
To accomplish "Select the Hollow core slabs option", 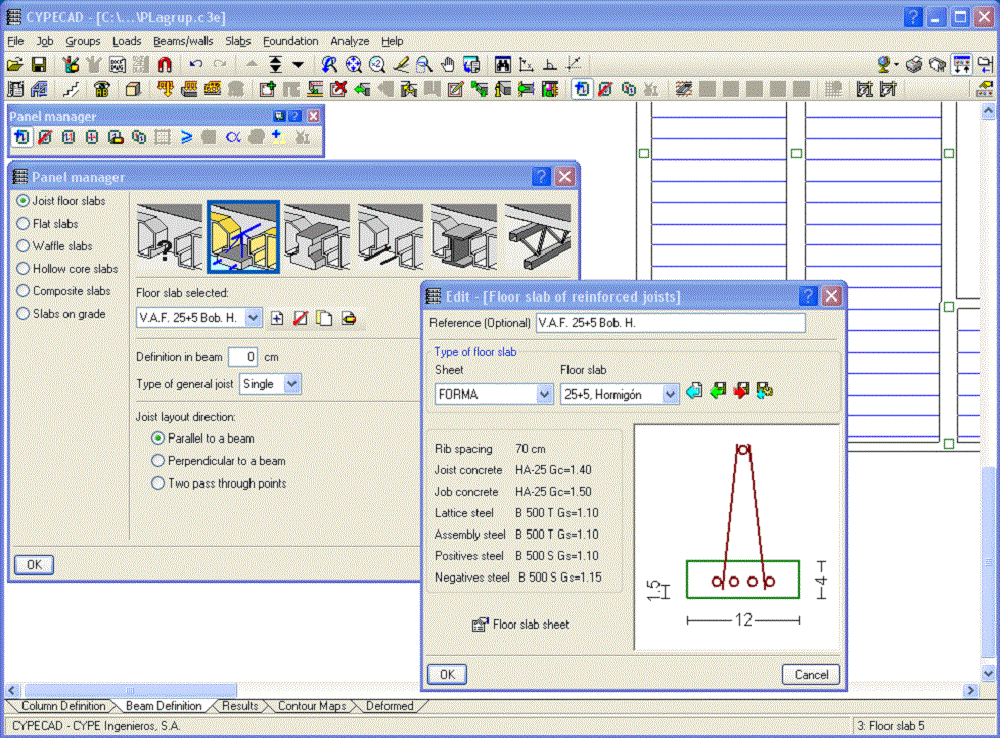I will (23, 269).
